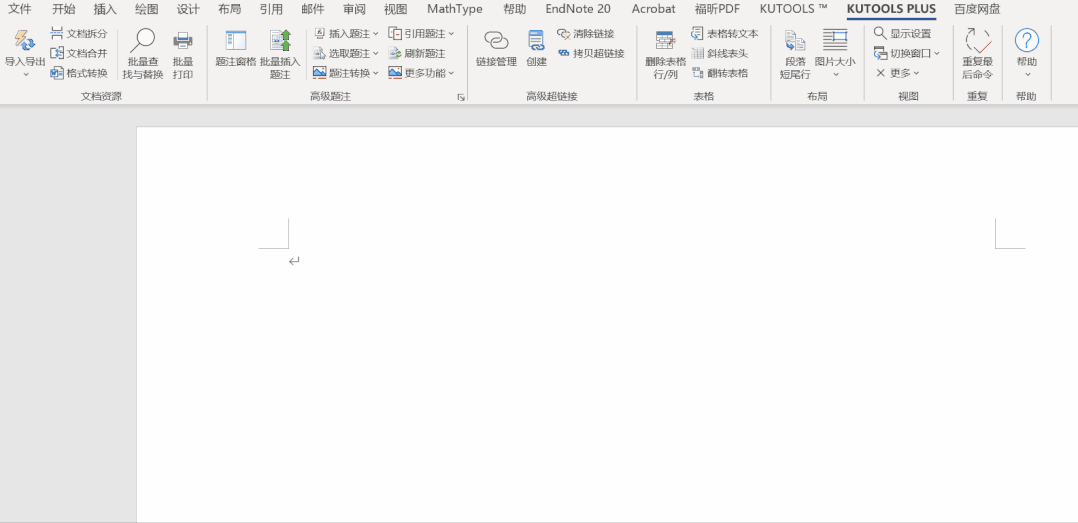This screenshot has height=523, width=1078.
Task: Open 显示设置 display settings
Action: 902,34
